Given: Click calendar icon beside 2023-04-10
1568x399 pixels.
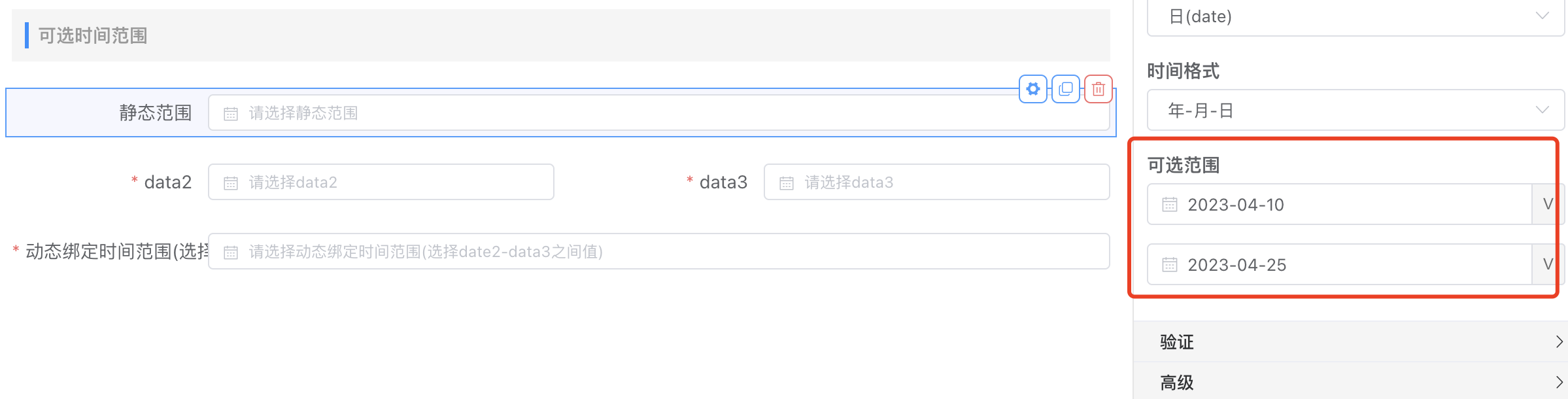Looking at the screenshot, I should coord(1170,205).
